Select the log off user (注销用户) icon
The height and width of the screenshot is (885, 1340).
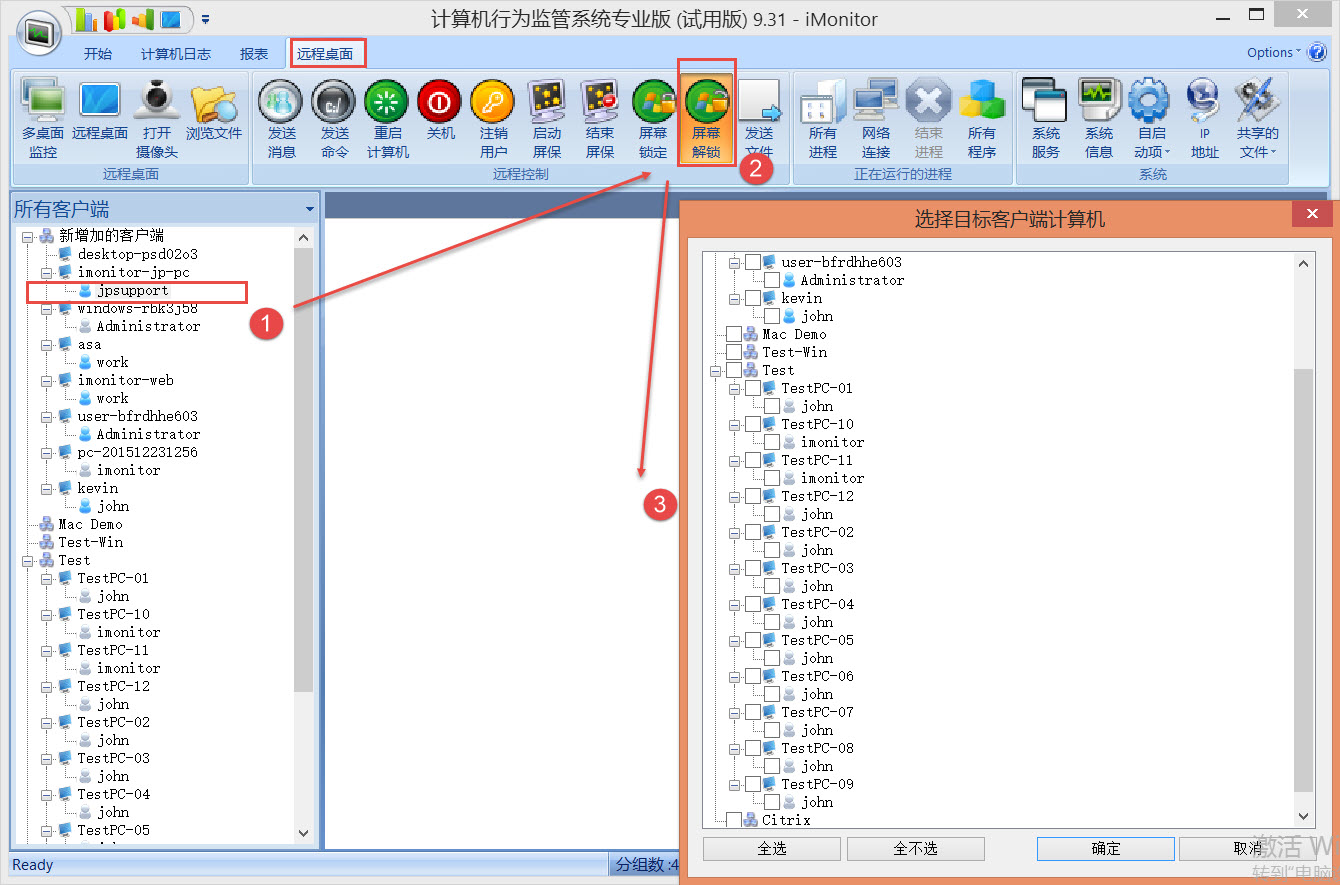[494, 120]
